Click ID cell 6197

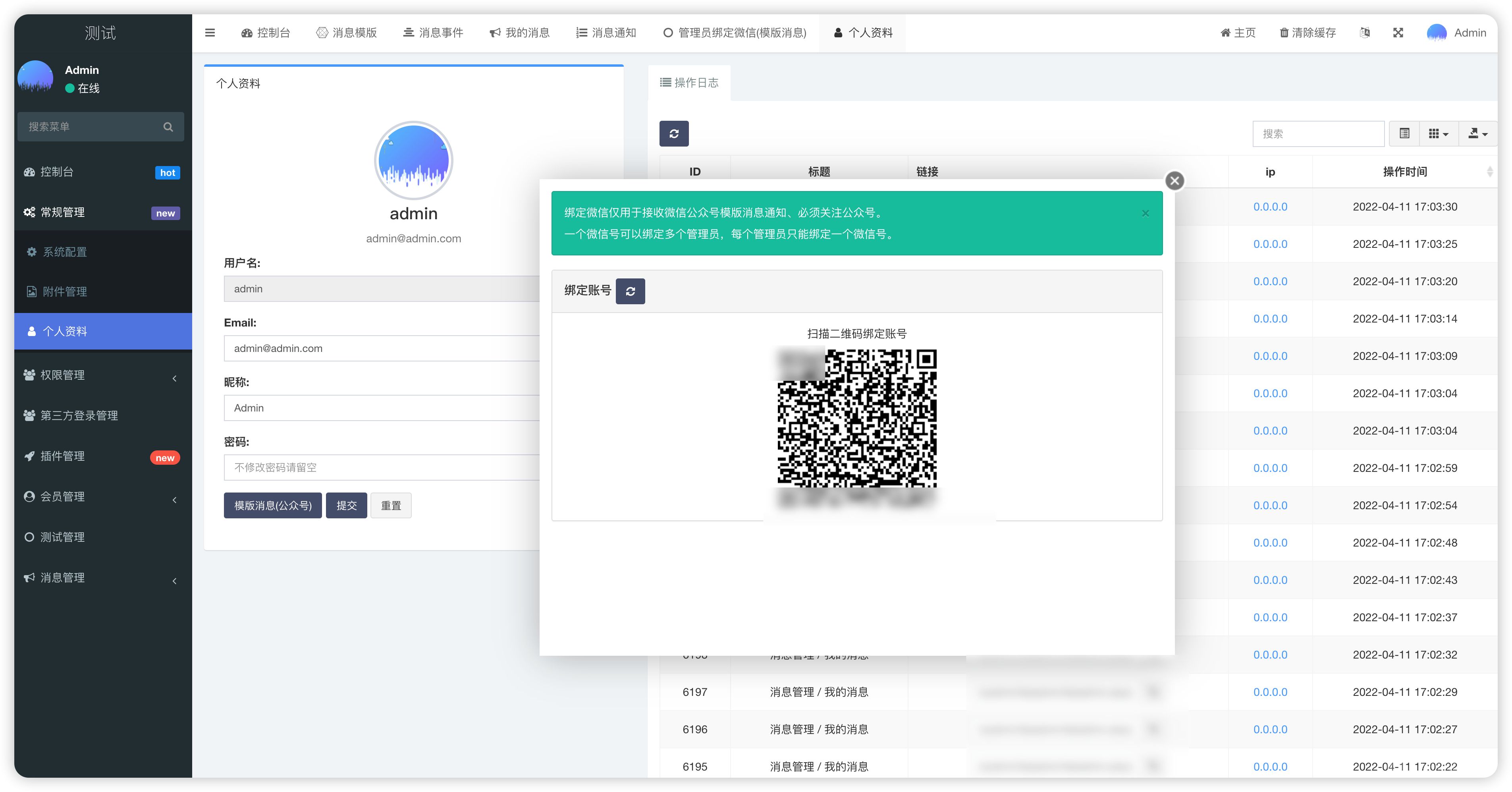pos(695,692)
